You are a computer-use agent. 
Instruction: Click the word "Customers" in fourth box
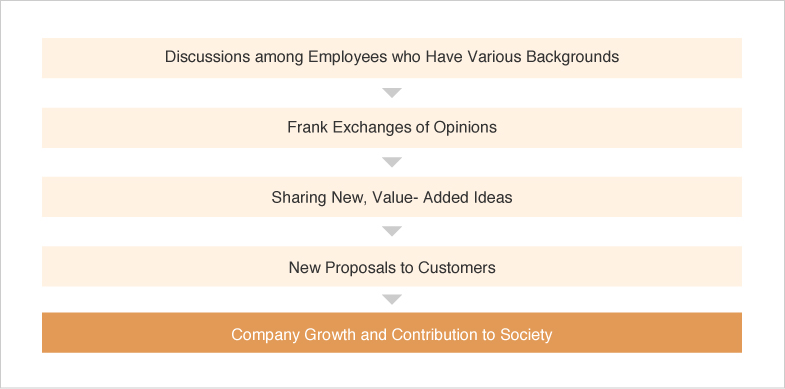click(457, 267)
